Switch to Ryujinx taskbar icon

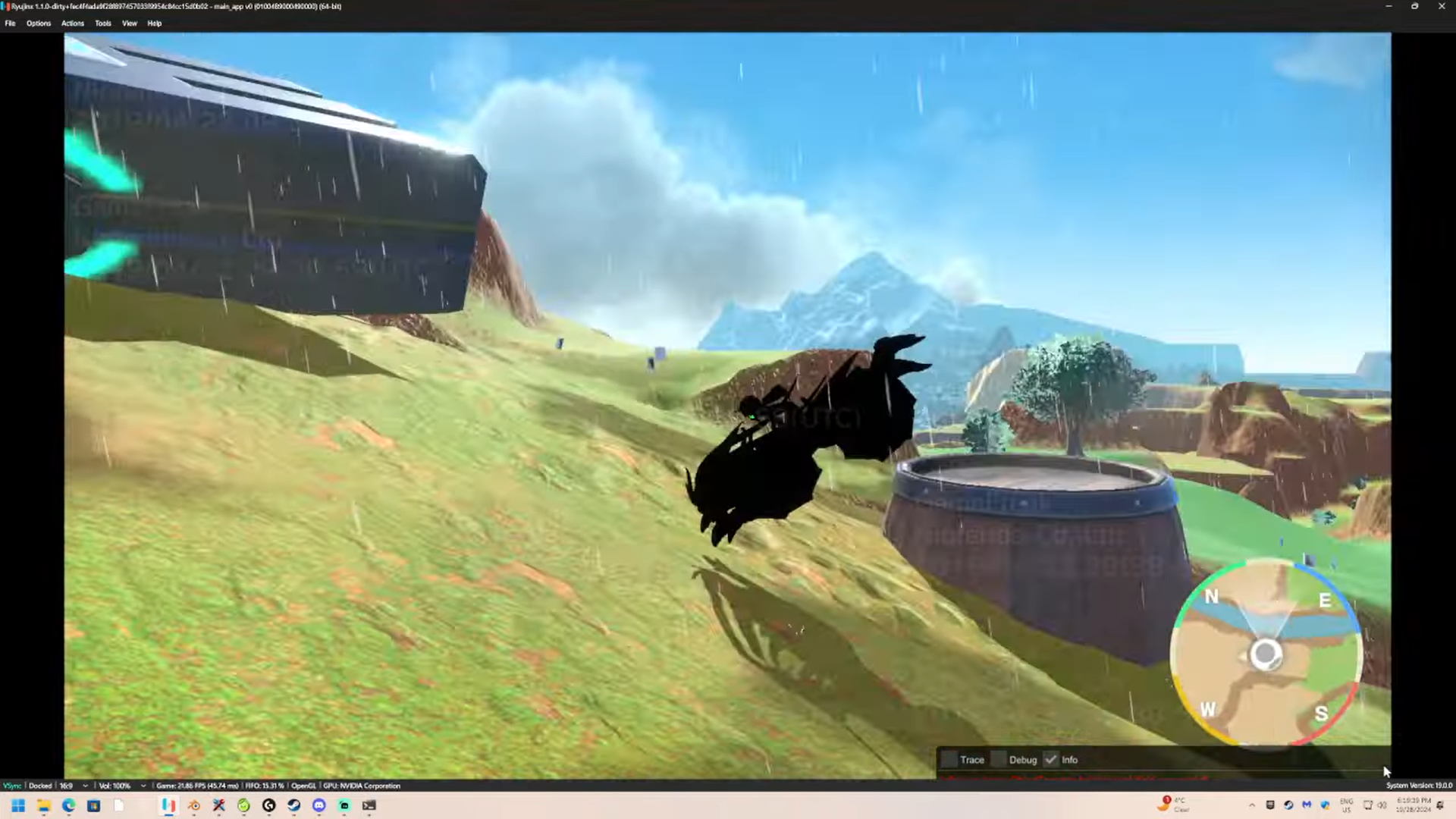click(168, 805)
